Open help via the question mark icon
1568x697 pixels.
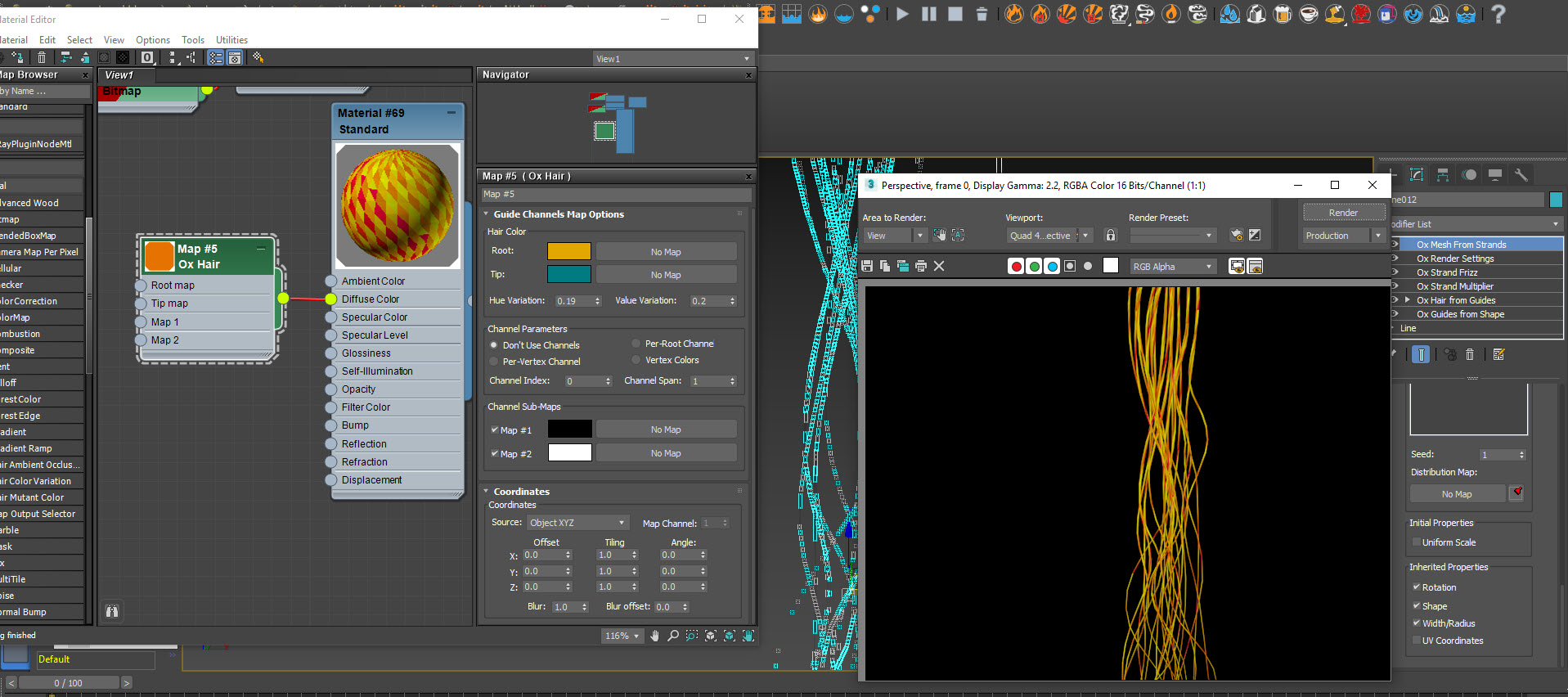(1498, 14)
